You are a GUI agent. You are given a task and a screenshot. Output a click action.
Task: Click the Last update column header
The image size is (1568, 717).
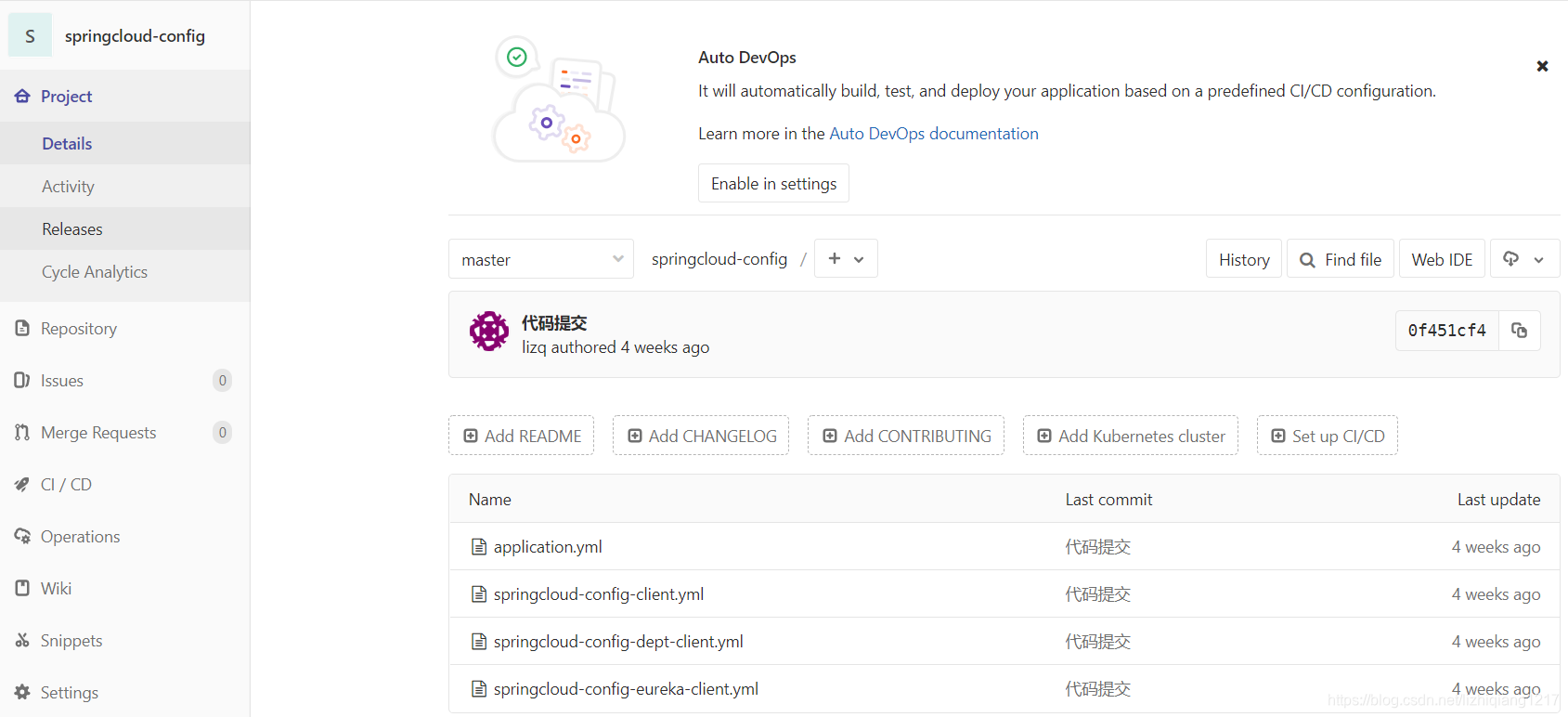pyautogui.click(x=1498, y=500)
